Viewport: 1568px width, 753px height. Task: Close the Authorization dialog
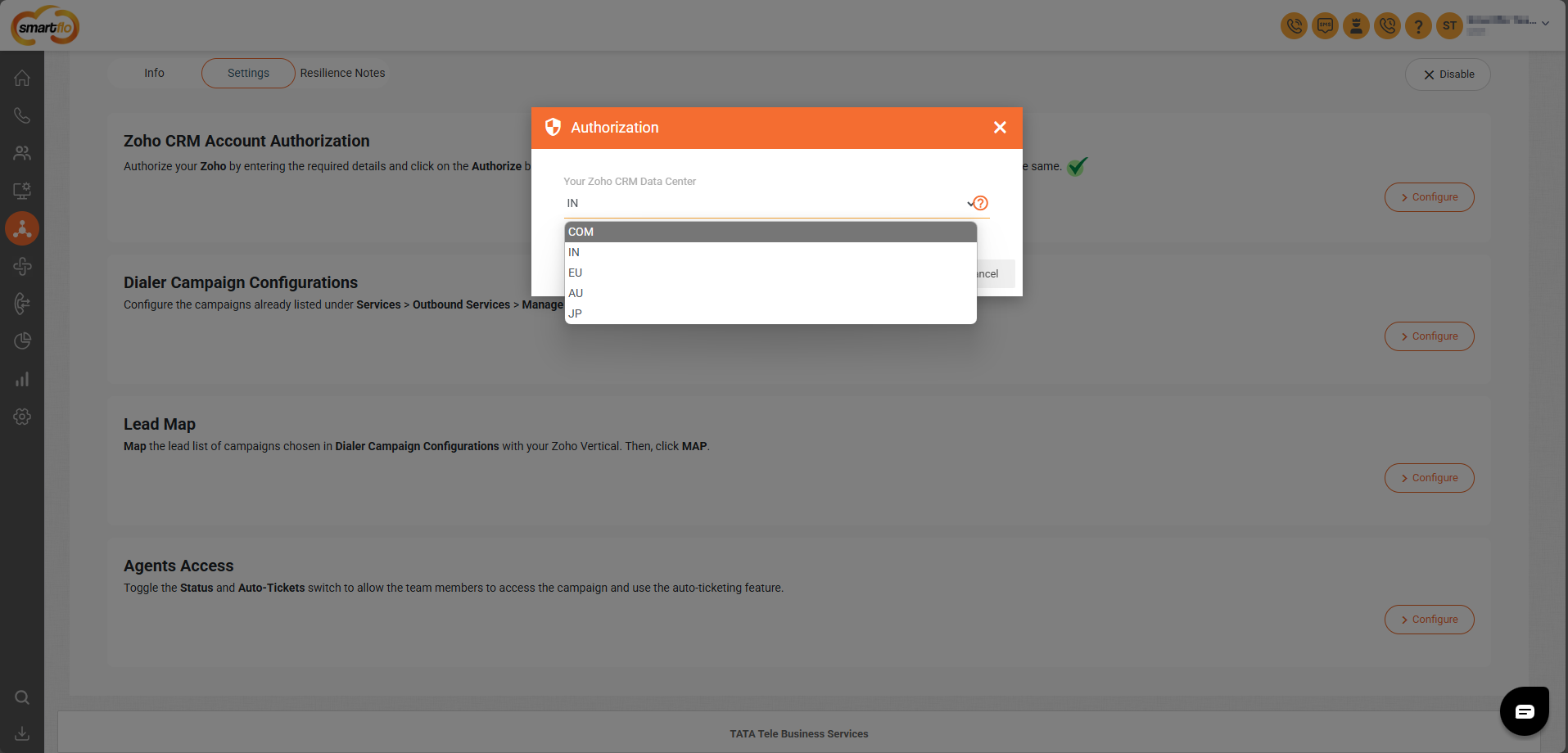click(x=1000, y=128)
